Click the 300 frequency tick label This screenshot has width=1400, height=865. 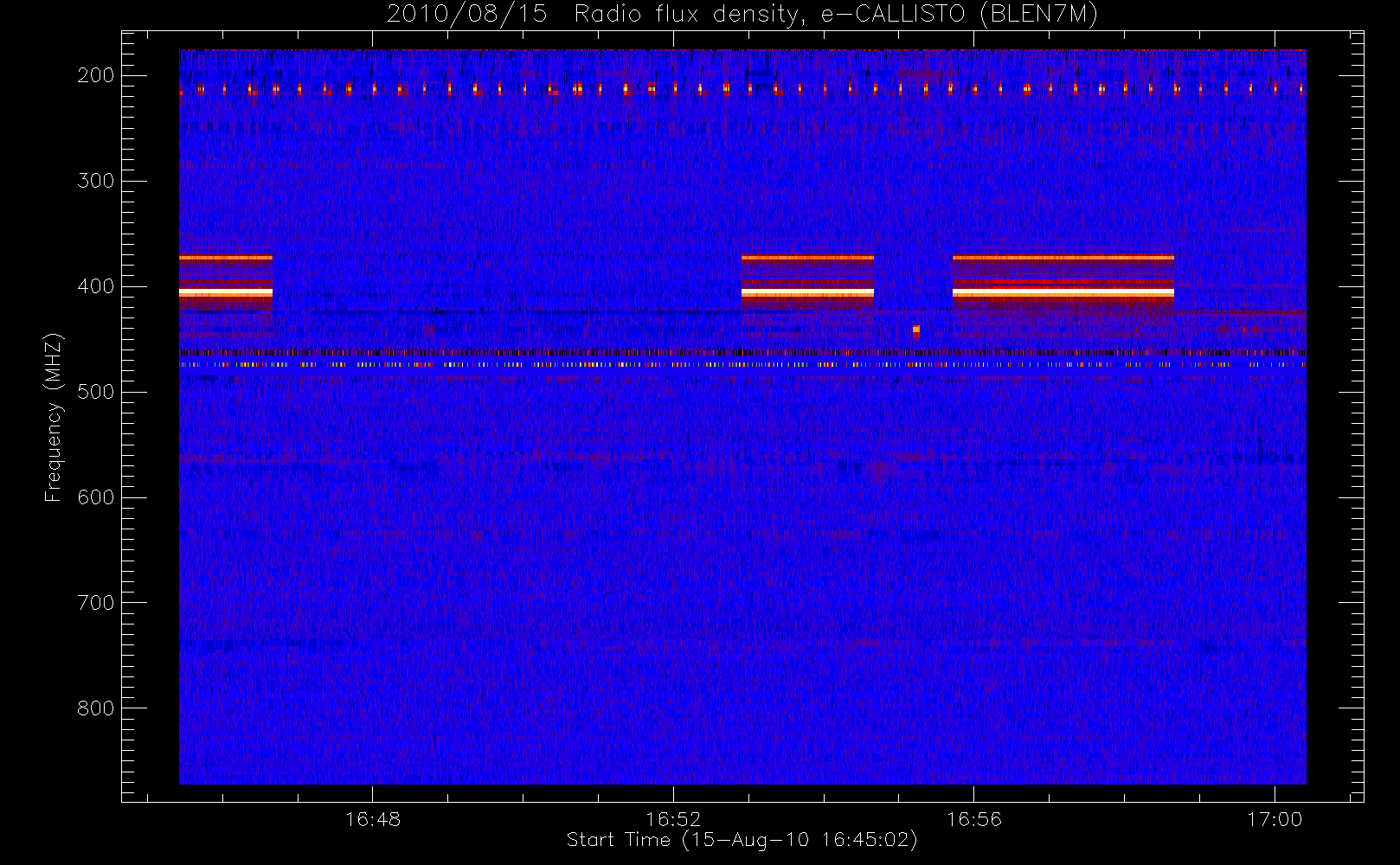96,181
